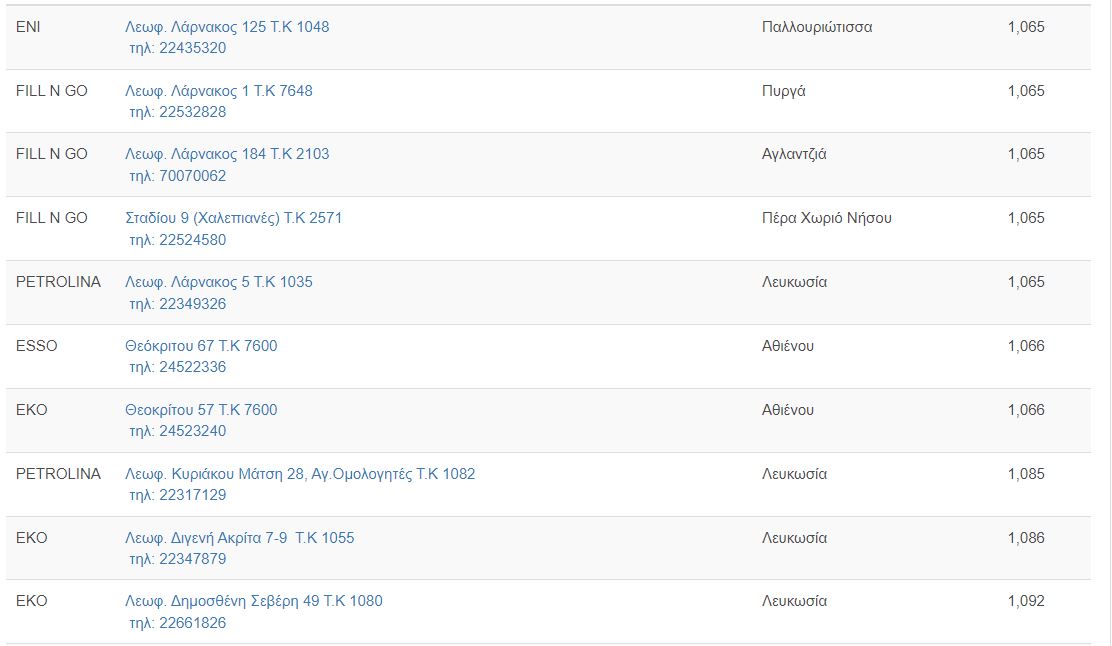The width and height of the screenshot is (1112, 646).
Task: Follow the Λεωφ. Λάρνακος 184 Τ.Κ 2103 link
Action: click(x=227, y=154)
